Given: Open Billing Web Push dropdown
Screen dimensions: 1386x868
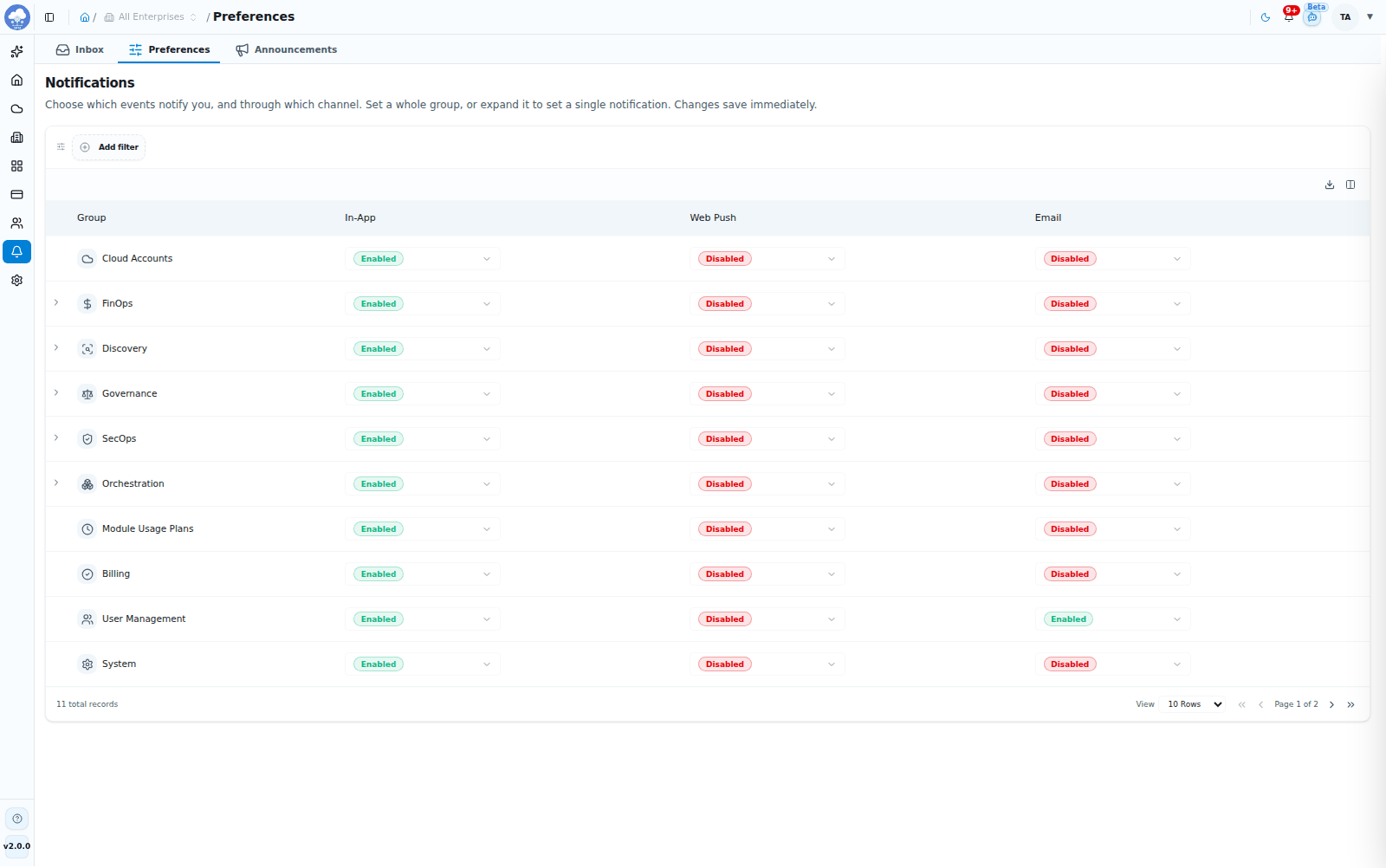Looking at the screenshot, I should (x=767, y=574).
